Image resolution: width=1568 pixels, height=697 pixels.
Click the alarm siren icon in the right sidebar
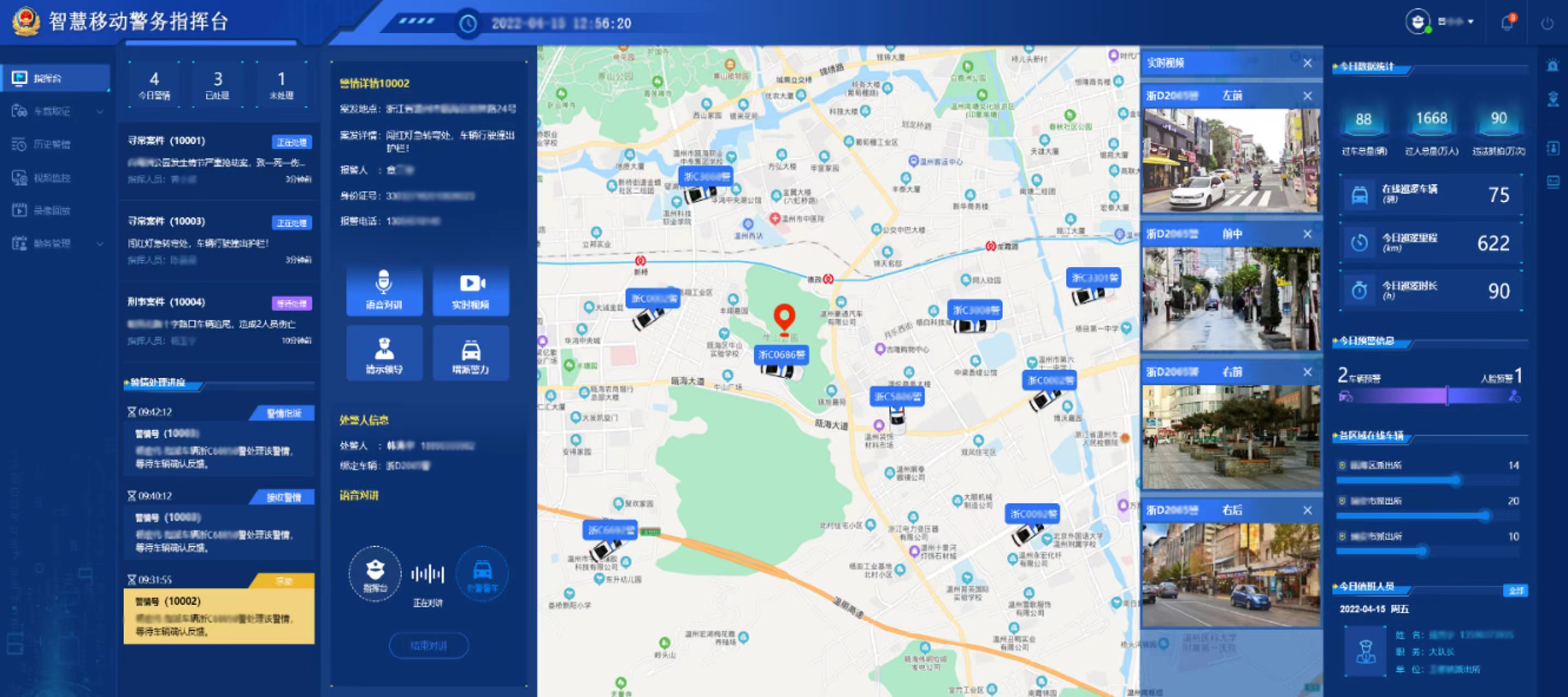point(1553,65)
